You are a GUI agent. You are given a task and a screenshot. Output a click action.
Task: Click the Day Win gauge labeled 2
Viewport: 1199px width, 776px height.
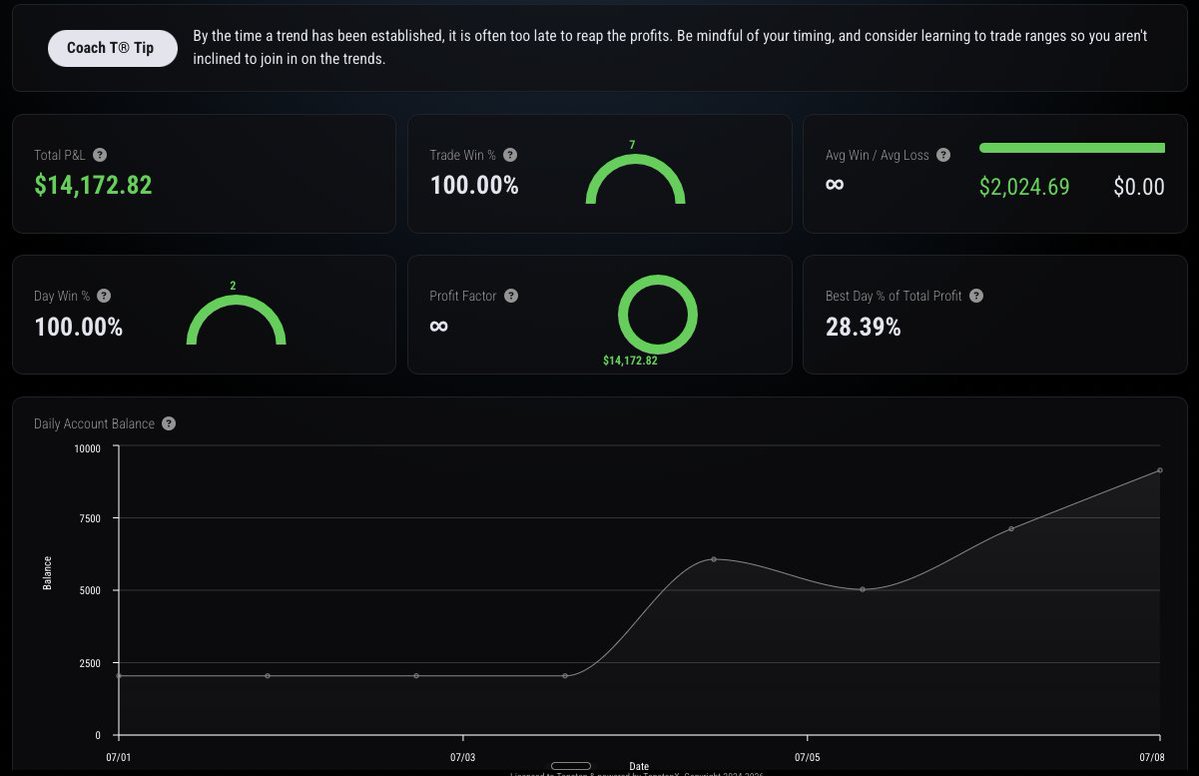[236, 320]
